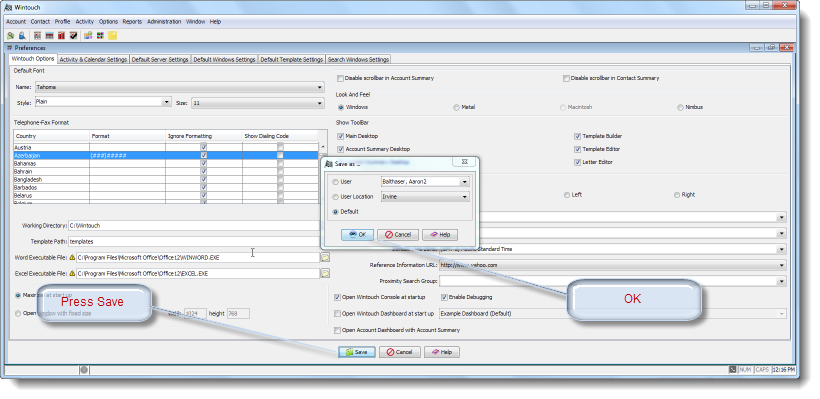Open the Proximity Search Group dropdown
Image resolution: width=820 pixels, height=399 pixels.
click(x=612, y=281)
